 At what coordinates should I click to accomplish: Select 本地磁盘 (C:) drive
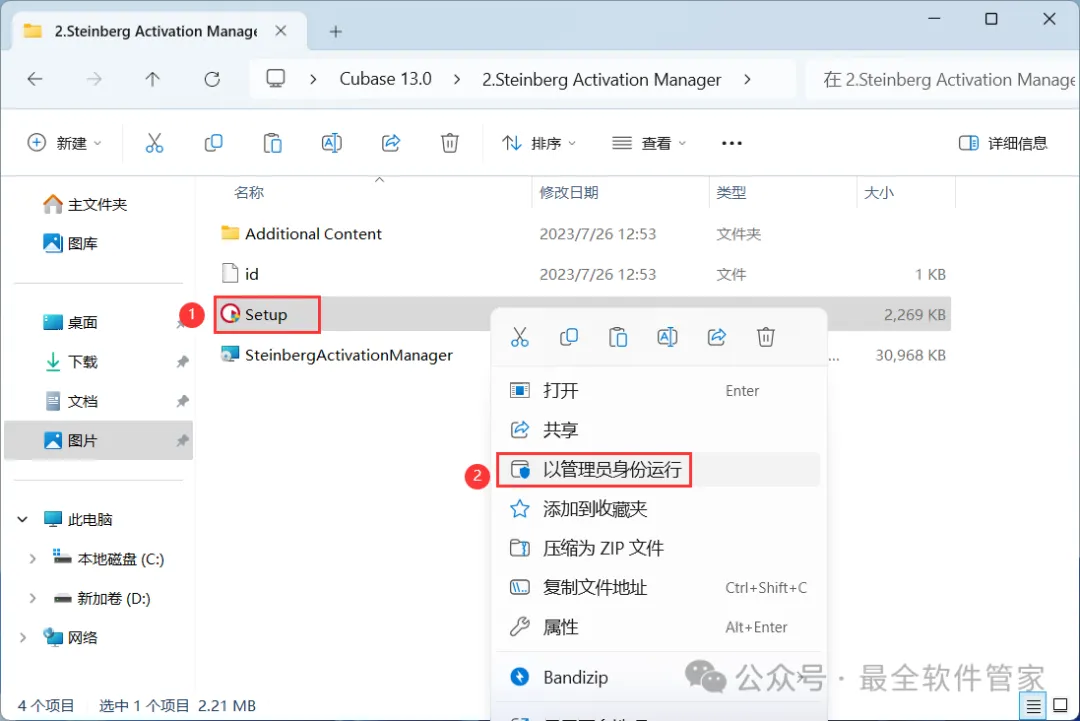[x=108, y=559]
